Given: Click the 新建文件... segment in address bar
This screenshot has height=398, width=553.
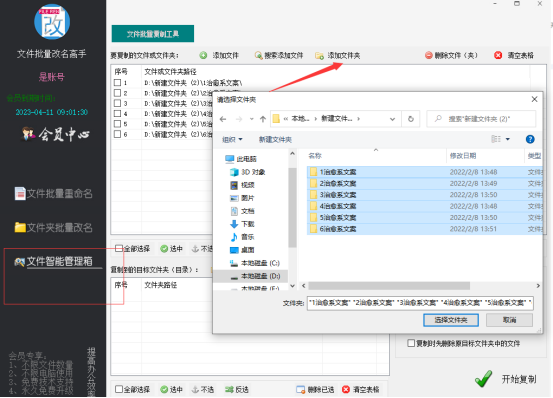Looking at the screenshot, I should click(x=336, y=119).
